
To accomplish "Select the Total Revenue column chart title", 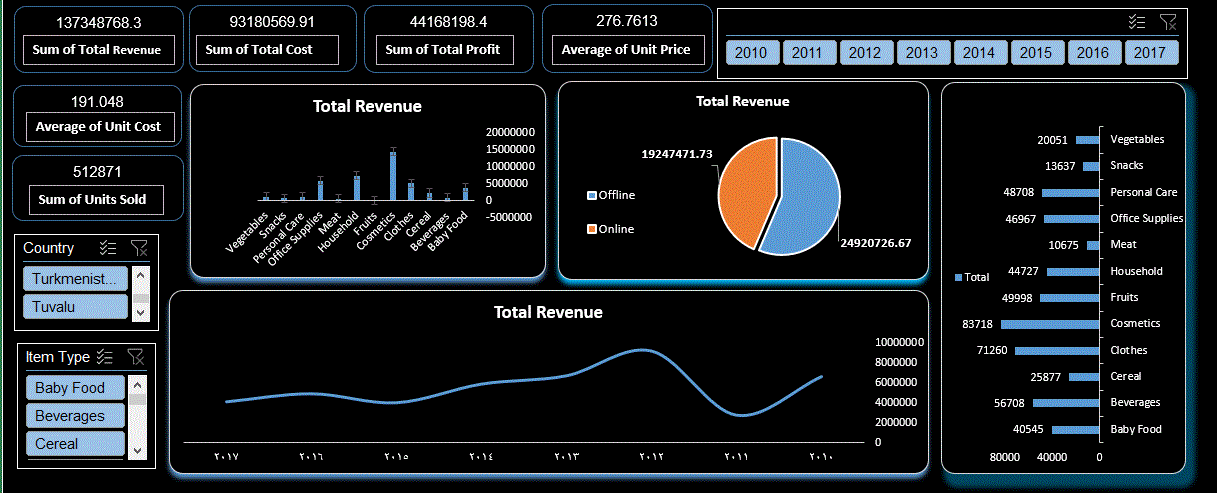I will (367, 106).
